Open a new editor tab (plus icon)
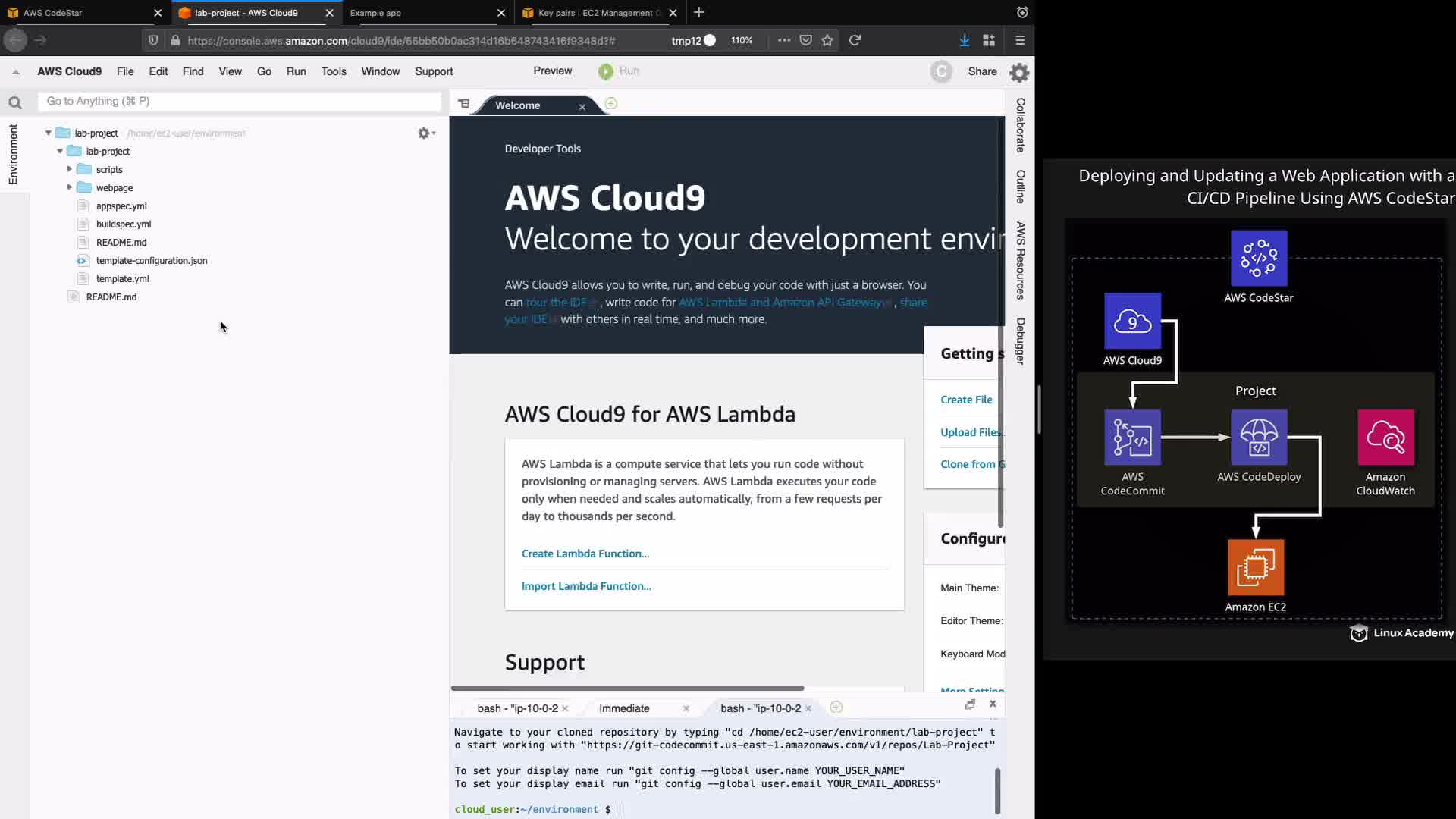1456x819 pixels. 611,104
